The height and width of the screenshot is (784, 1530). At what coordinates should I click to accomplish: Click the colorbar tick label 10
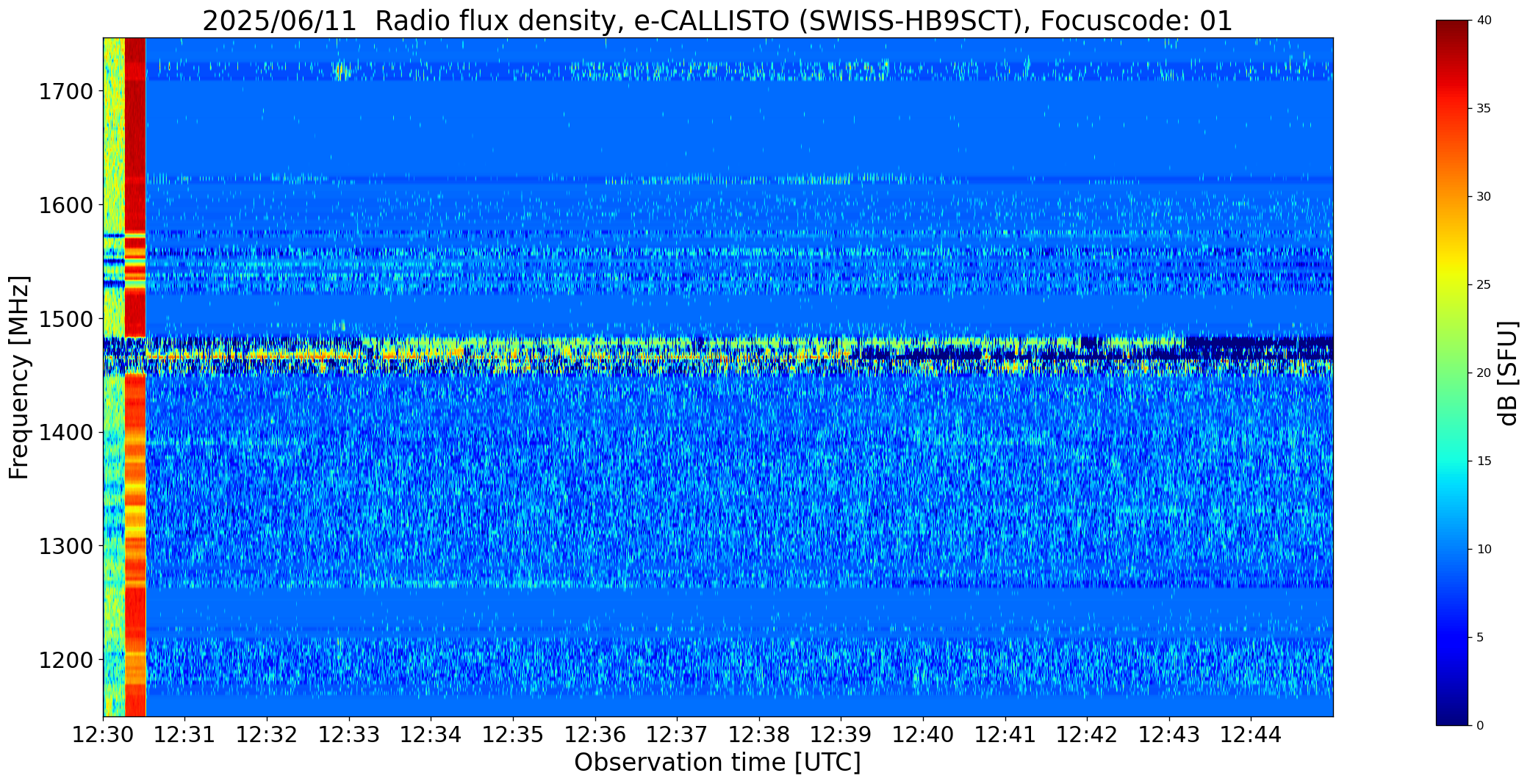[1484, 550]
